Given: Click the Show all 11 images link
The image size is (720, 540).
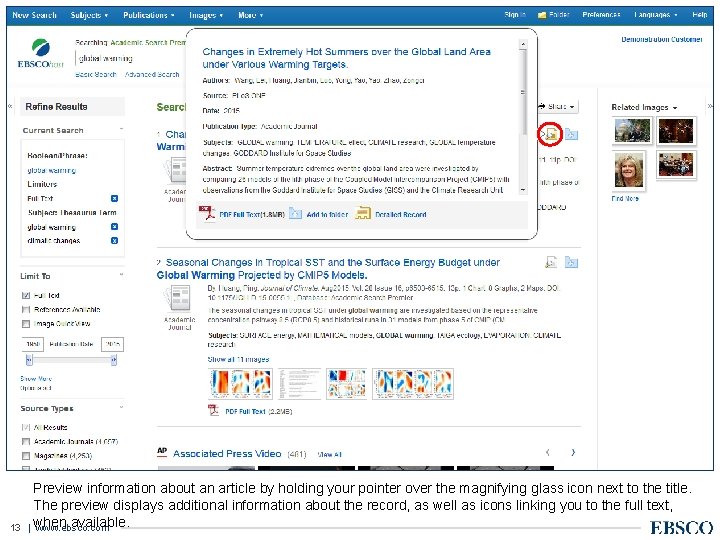Looking at the screenshot, I should [238, 359].
